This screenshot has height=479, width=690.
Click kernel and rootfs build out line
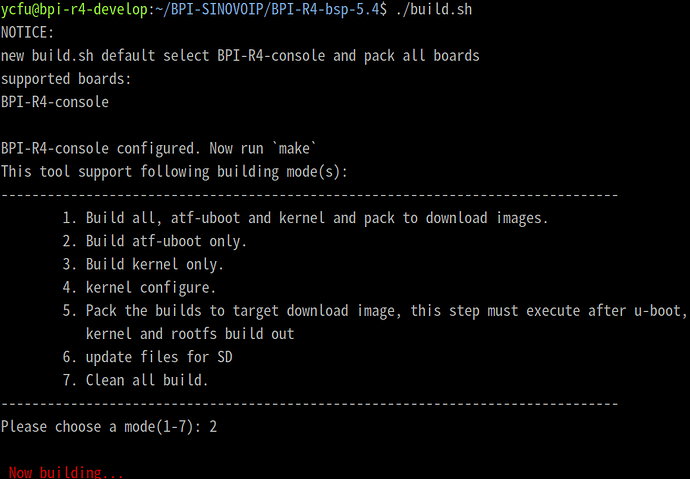(x=190, y=334)
